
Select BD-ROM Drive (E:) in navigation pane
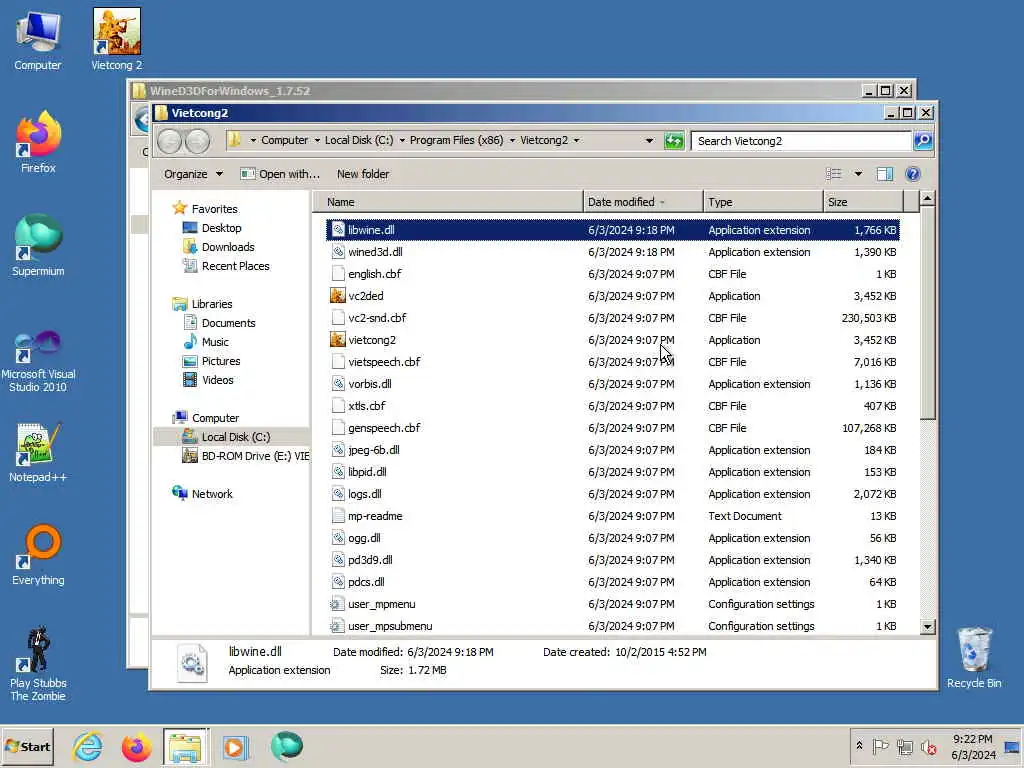click(x=246, y=456)
